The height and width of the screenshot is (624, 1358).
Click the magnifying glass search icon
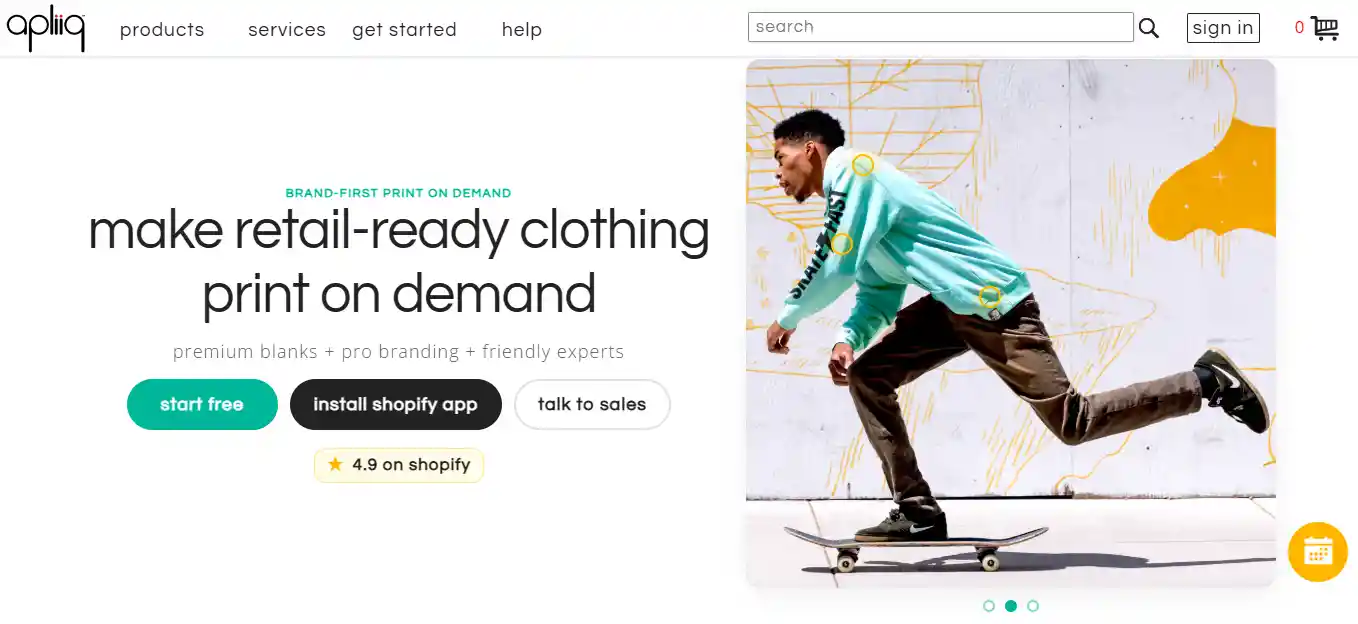point(1148,28)
